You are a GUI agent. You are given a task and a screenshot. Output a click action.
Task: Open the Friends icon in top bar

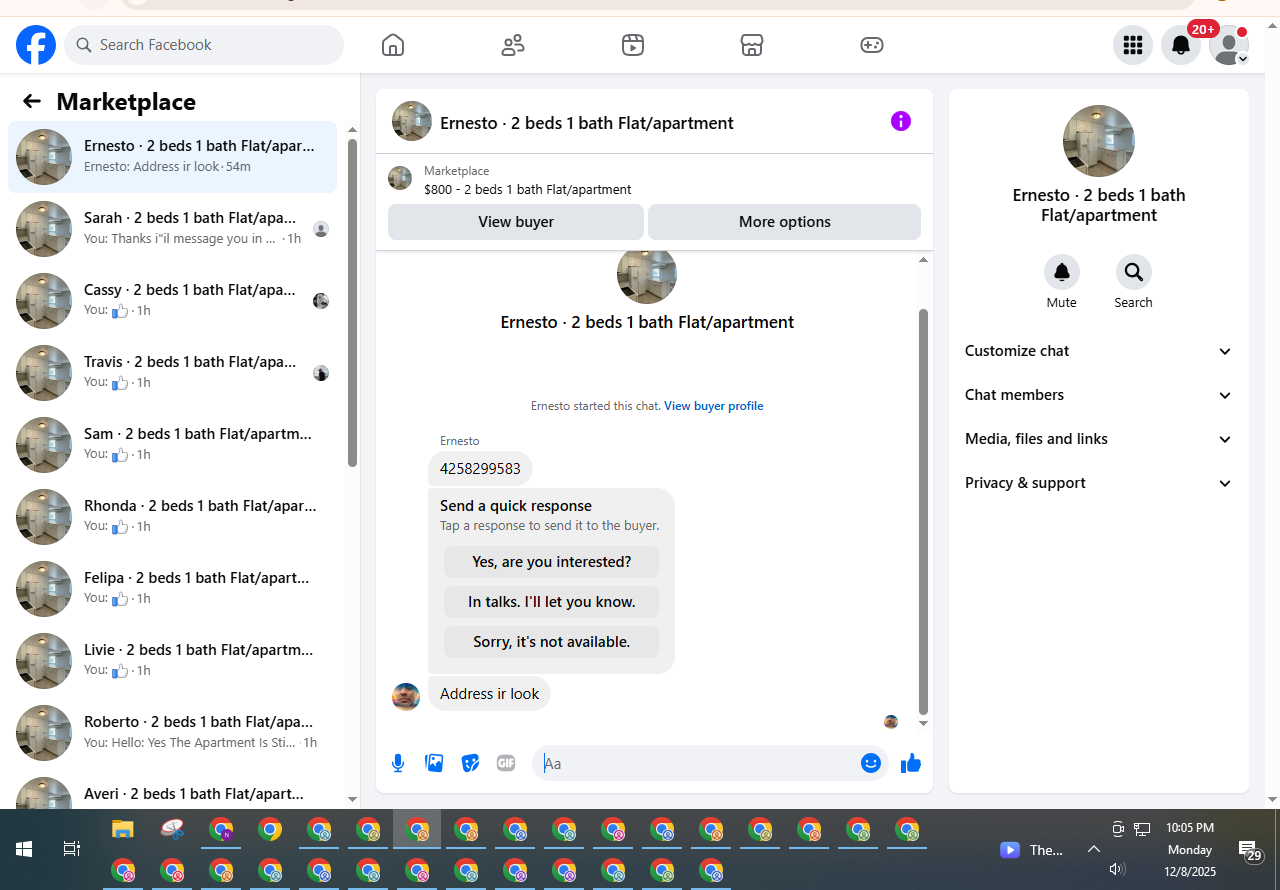(513, 45)
